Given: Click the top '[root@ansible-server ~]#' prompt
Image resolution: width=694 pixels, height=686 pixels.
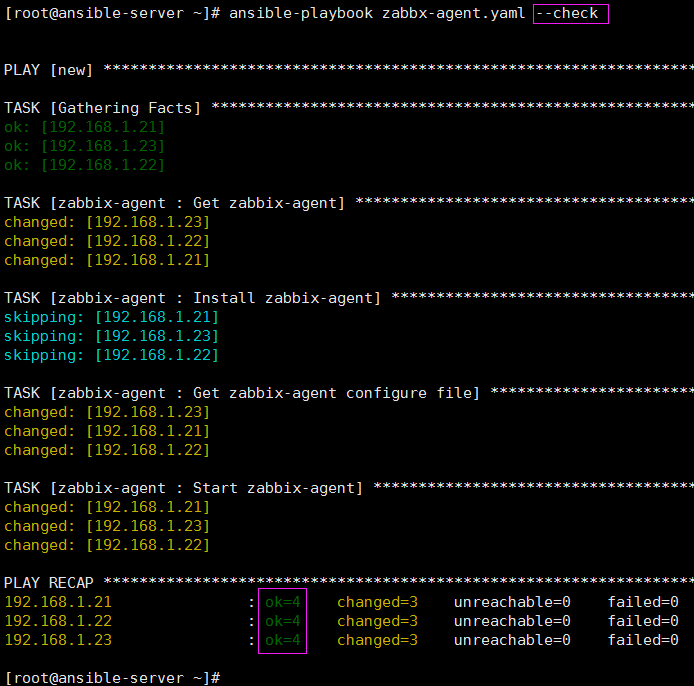Looking at the screenshot, I should pyautogui.click(x=112, y=14).
